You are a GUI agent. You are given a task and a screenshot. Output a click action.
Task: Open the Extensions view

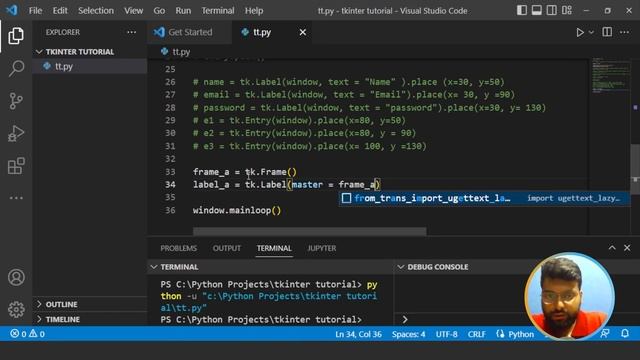coord(16,166)
